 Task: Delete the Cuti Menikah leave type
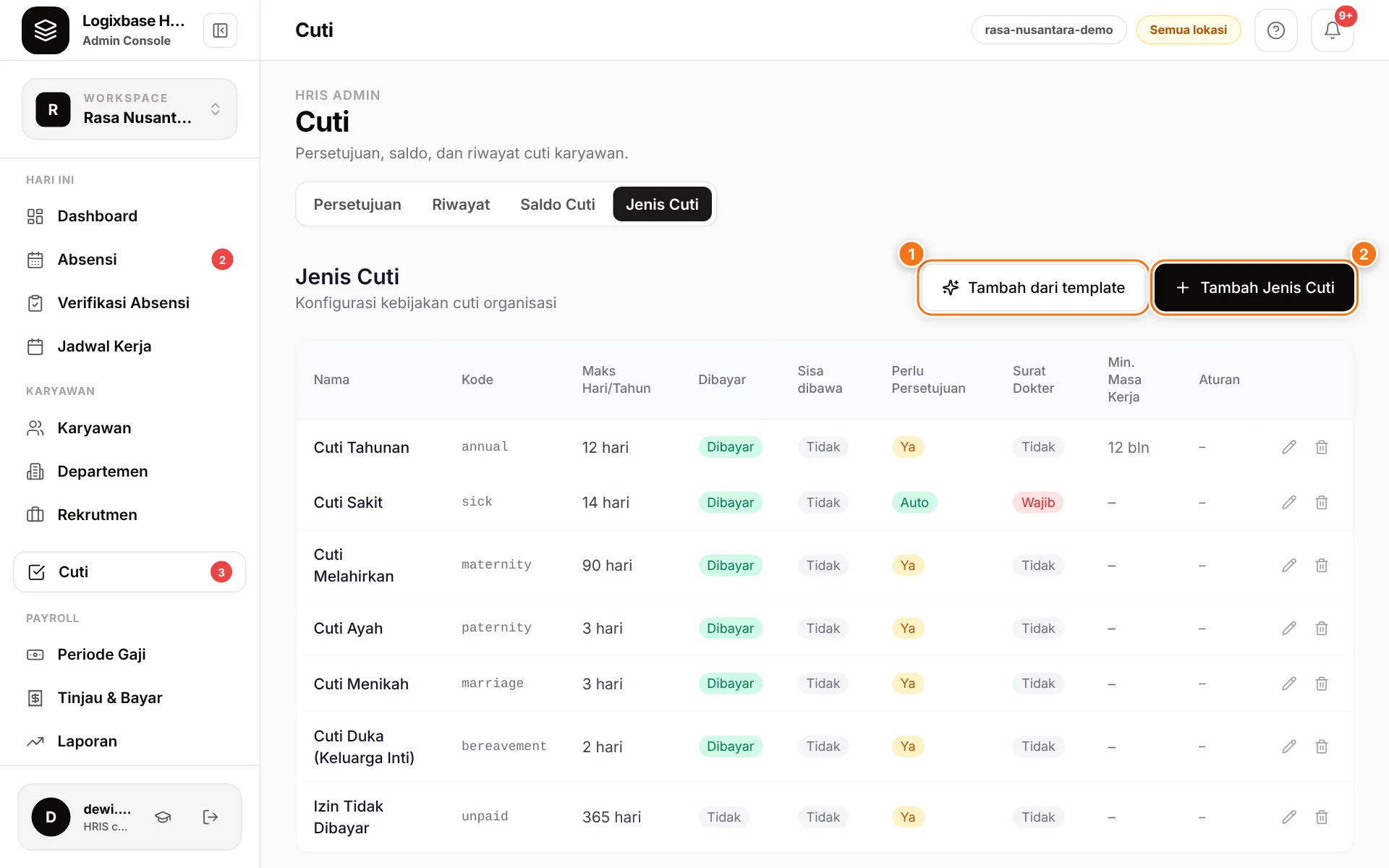coord(1321,684)
